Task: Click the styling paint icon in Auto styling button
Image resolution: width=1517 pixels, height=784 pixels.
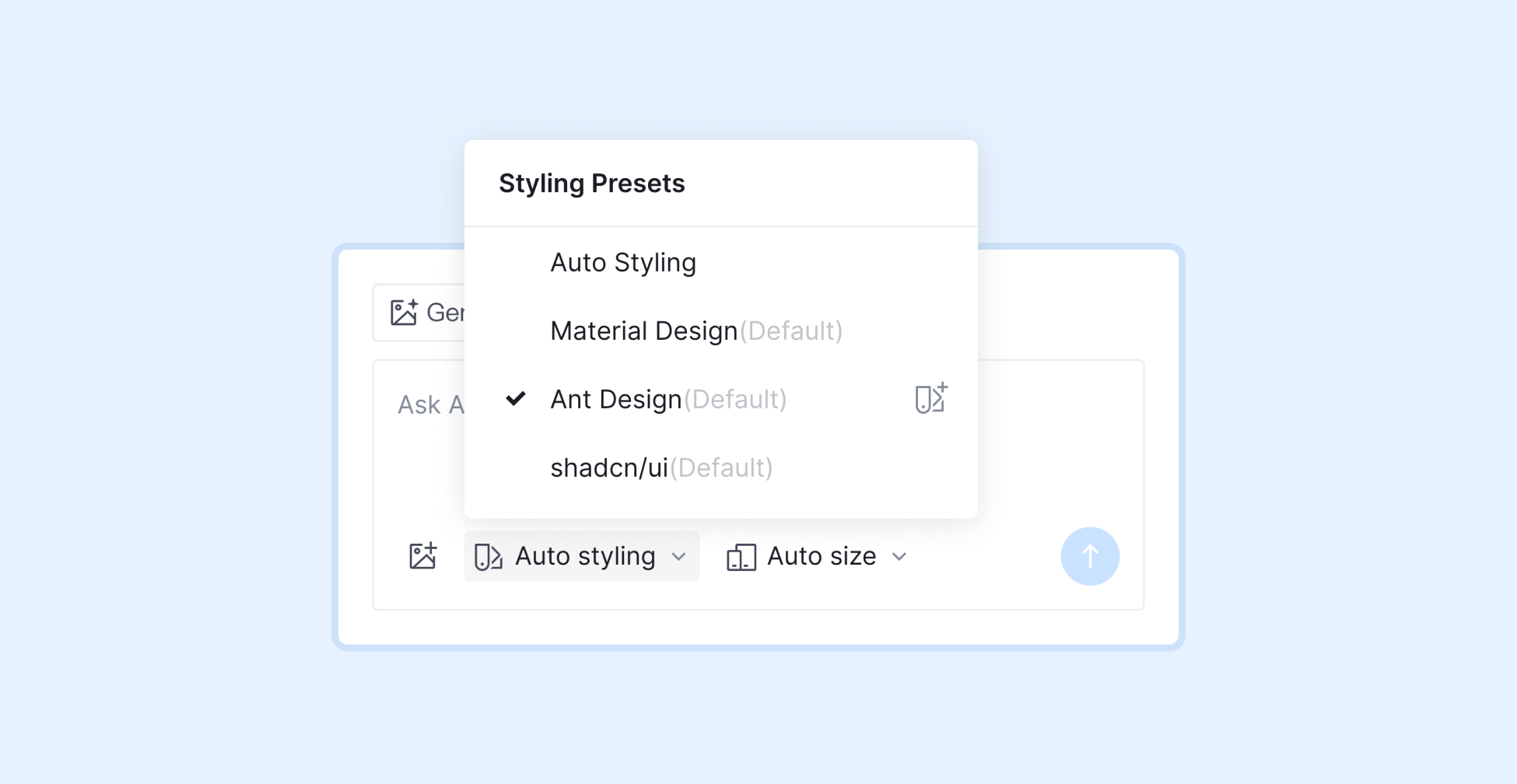Action: tap(489, 557)
